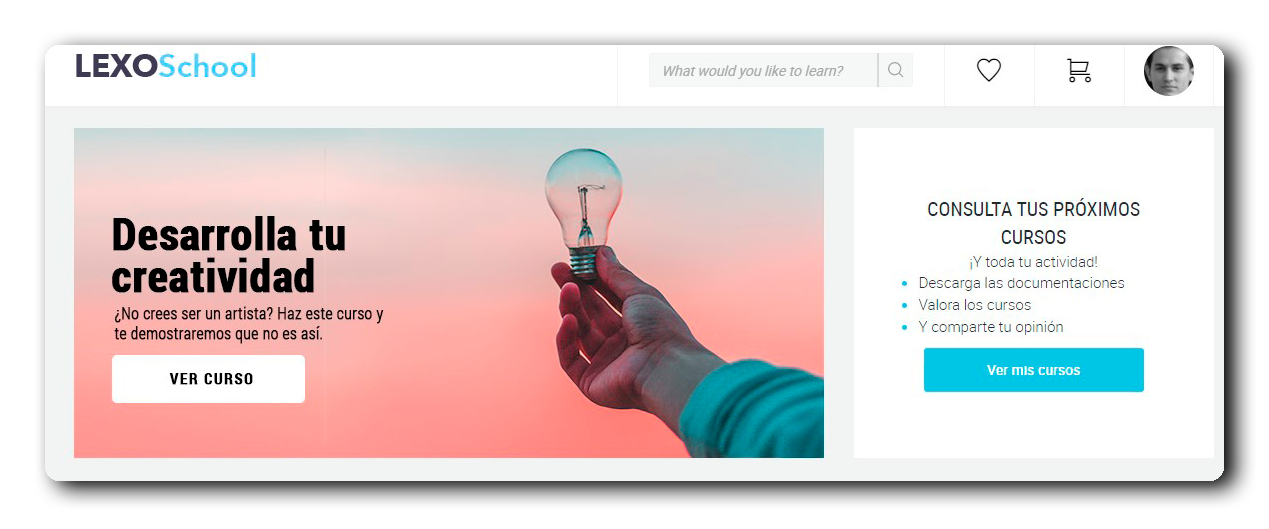Go home via the LEXOSchool logo
This screenshot has height=529, width=1269.
(x=166, y=66)
